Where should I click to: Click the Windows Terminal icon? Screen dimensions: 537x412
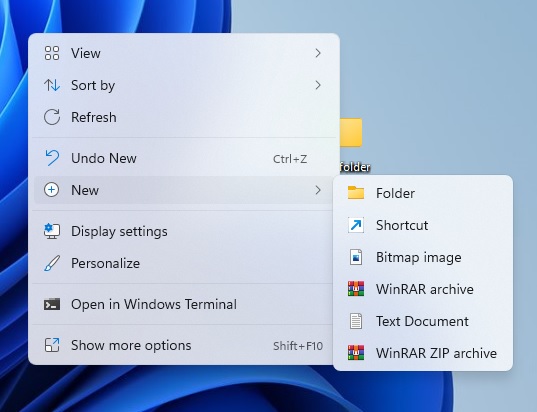pos(52,304)
